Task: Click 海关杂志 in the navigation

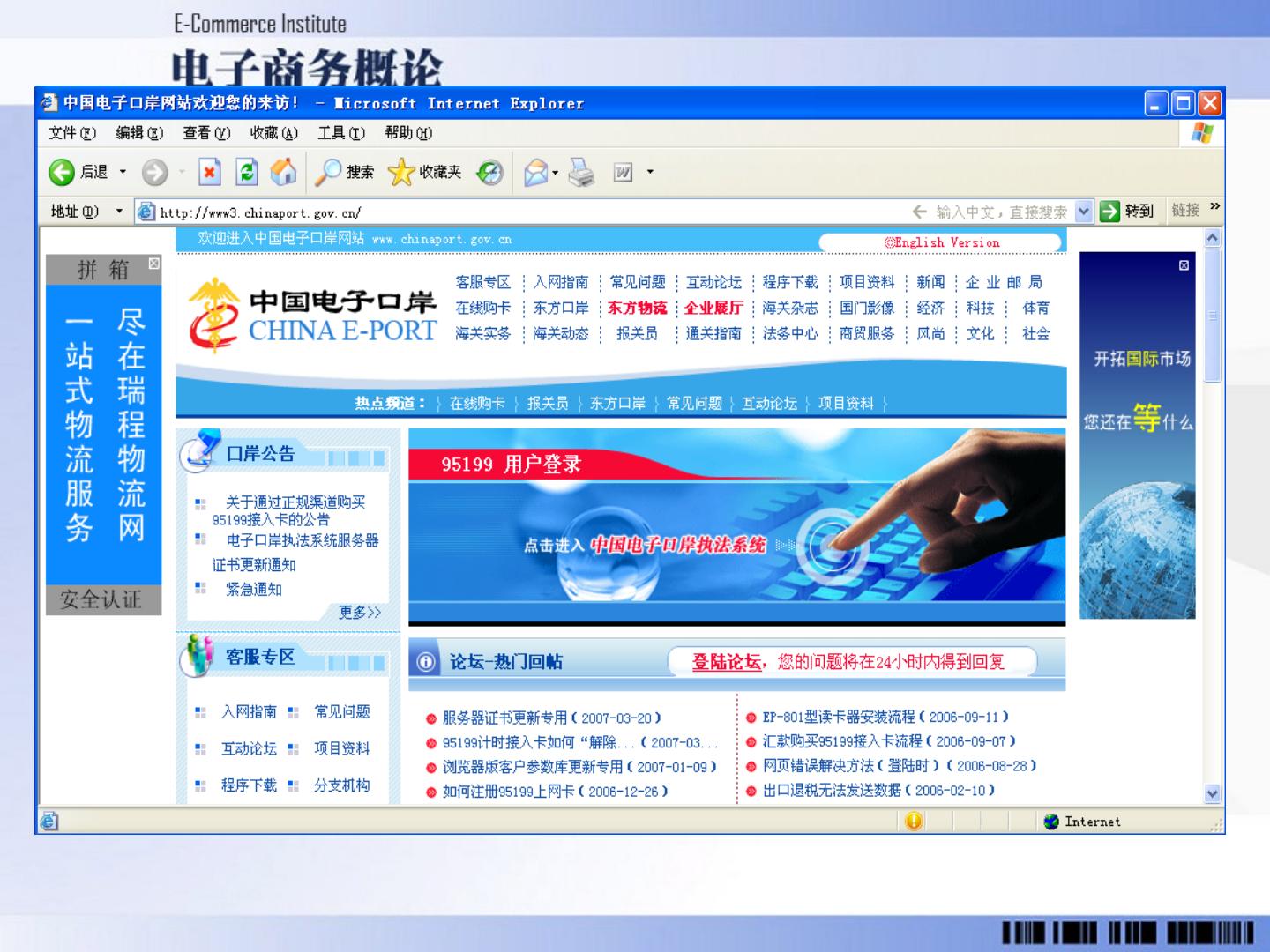Action: (790, 308)
